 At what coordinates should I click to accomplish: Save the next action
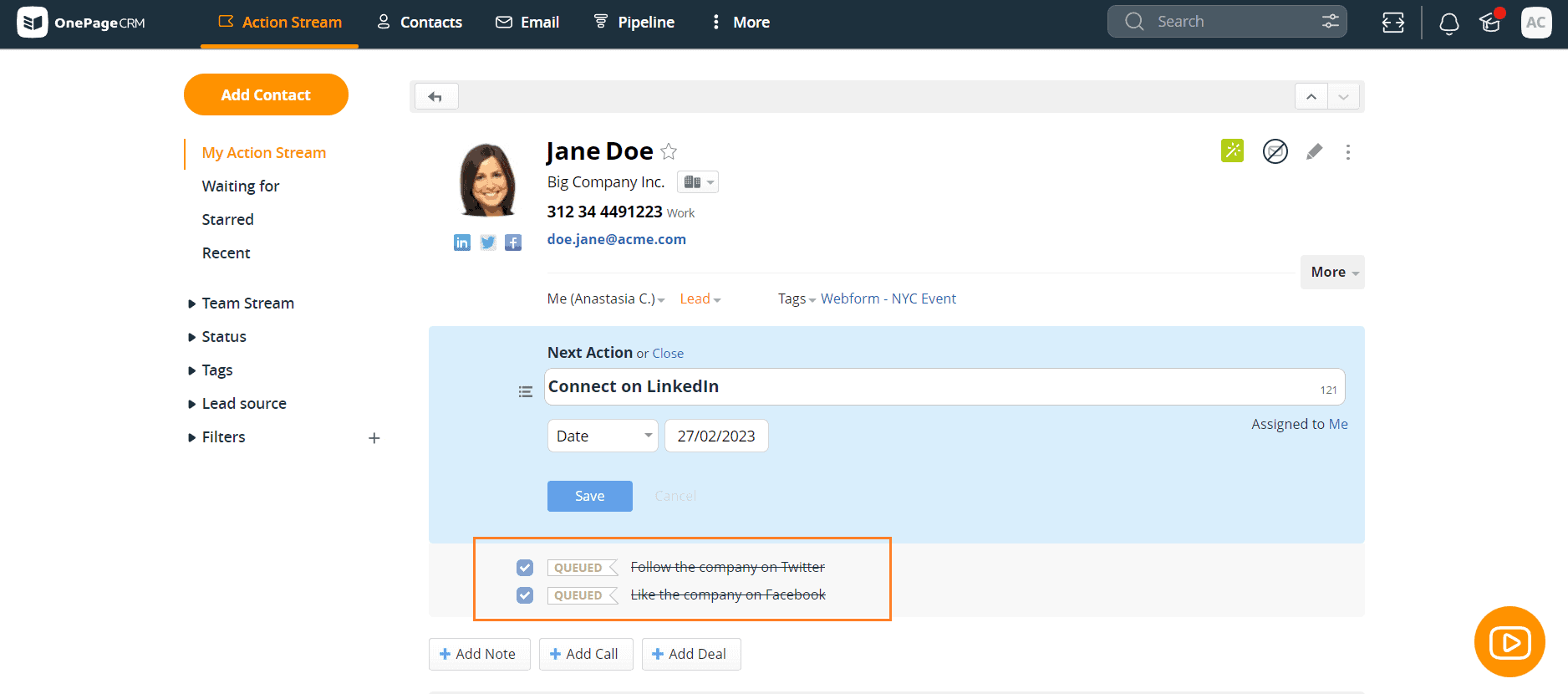point(590,497)
